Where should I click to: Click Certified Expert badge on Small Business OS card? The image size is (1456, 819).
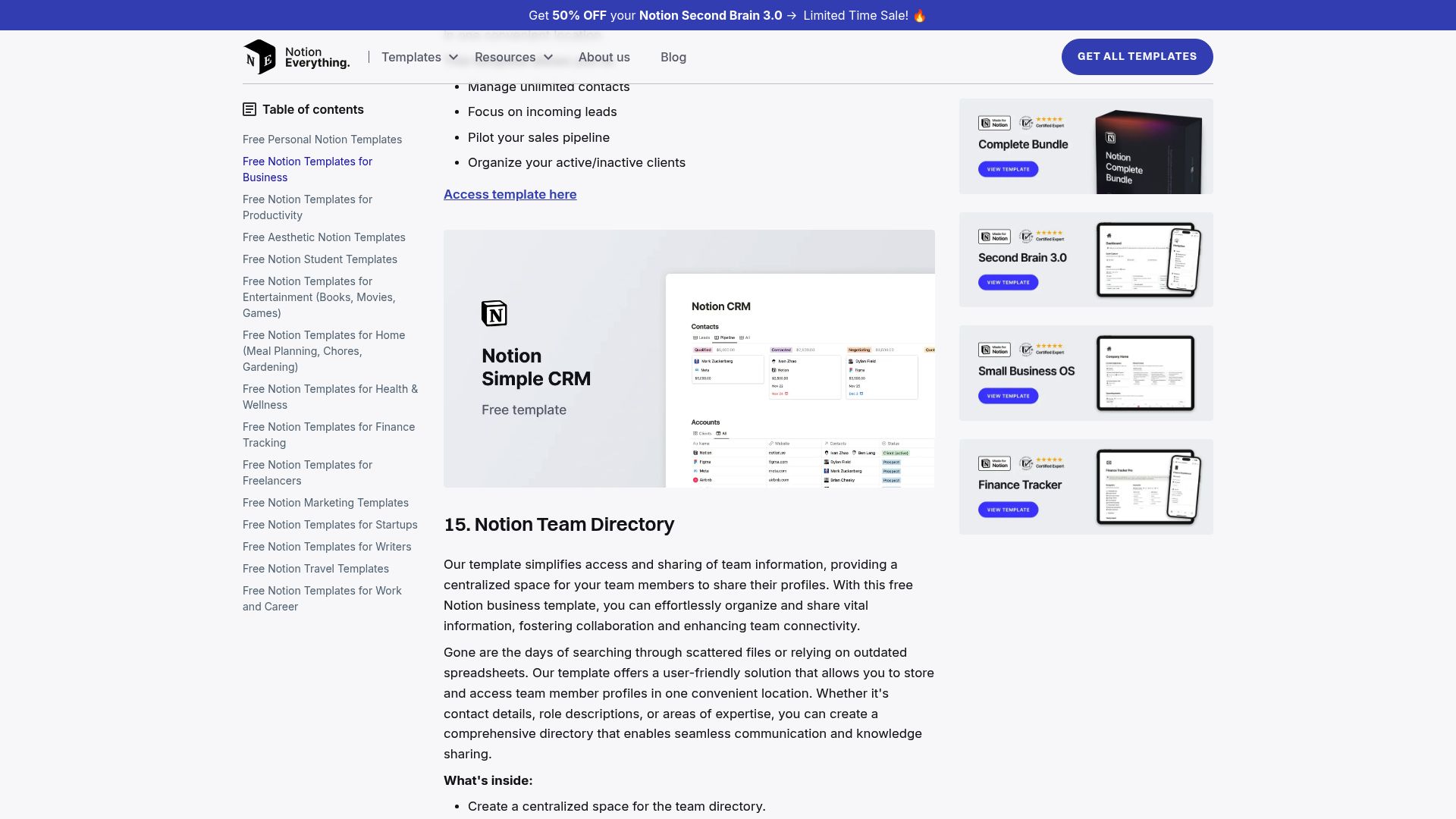[x=1042, y=349]
